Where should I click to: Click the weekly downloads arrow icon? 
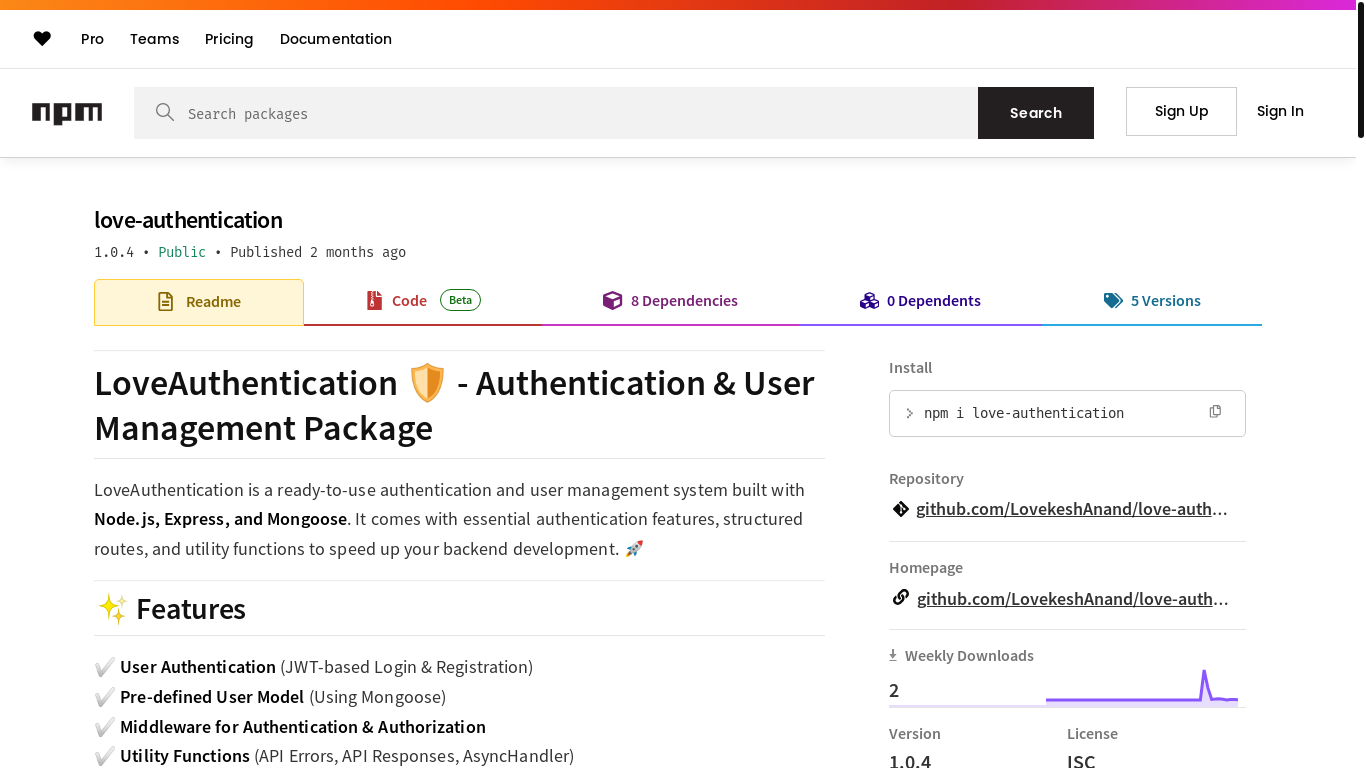[893, 656]
